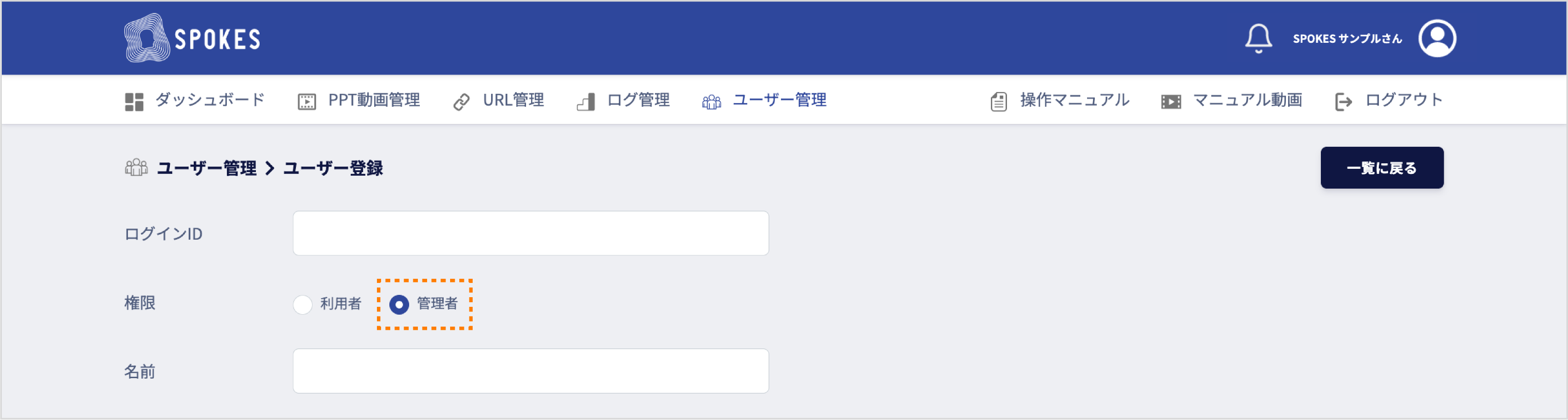Click the ログインID input field
This screenshot has width=1568, height=420.
coord(531,232)
